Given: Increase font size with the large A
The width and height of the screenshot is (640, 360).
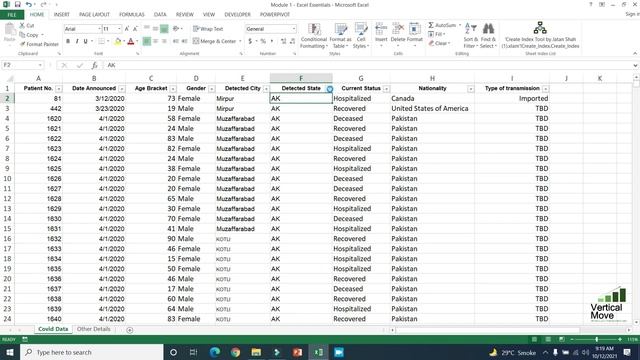Looking at the screenshot, I should pos(127,29).
